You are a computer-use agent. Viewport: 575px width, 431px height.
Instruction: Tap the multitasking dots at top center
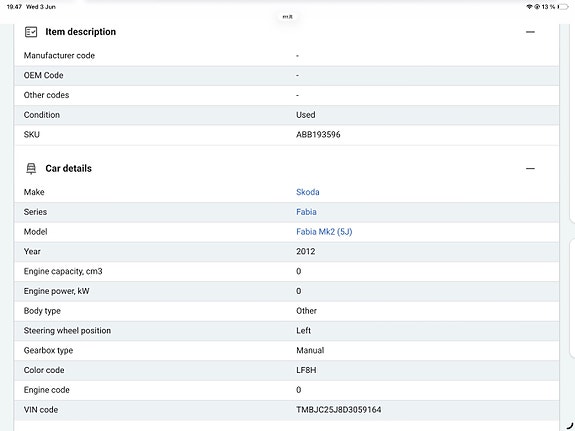click(x=288, y=17)
